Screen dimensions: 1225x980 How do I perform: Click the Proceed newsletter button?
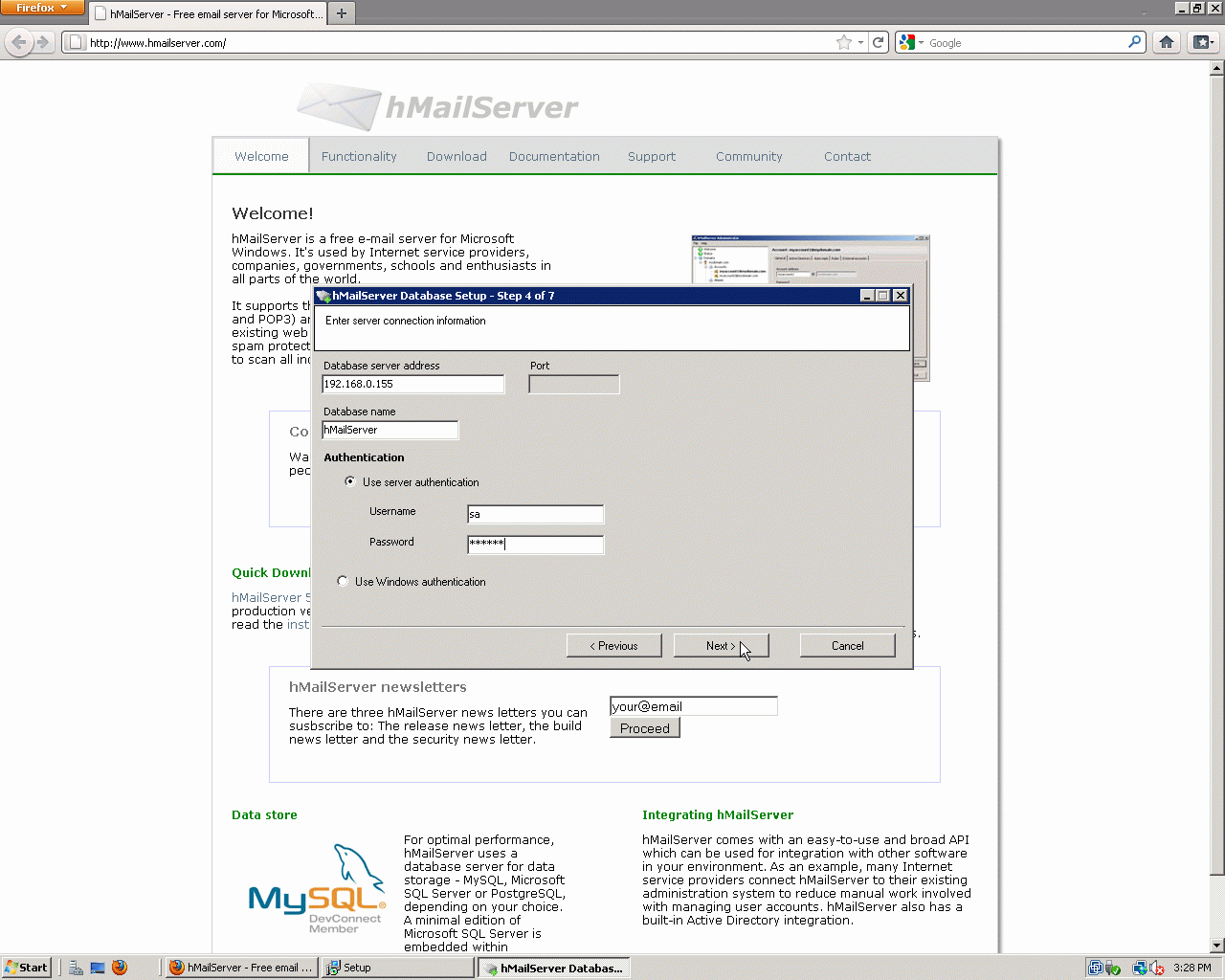pos(645,728)
